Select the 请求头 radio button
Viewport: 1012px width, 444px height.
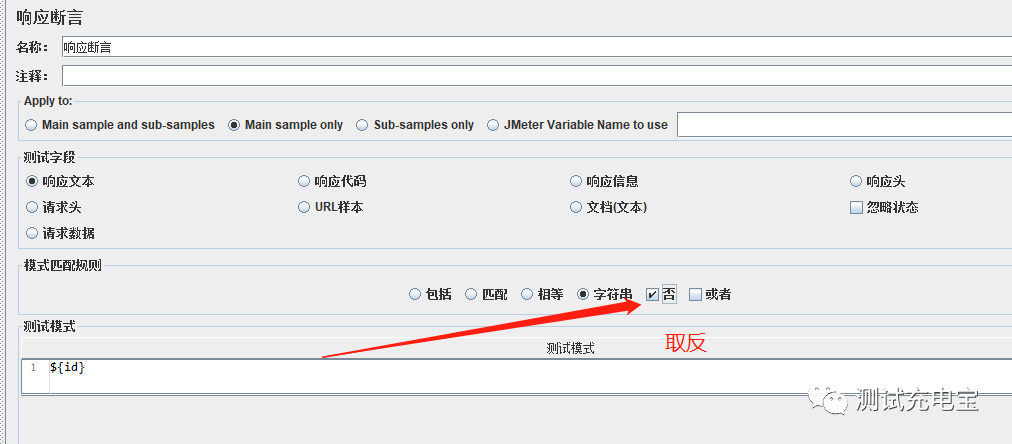coord(31,207)
